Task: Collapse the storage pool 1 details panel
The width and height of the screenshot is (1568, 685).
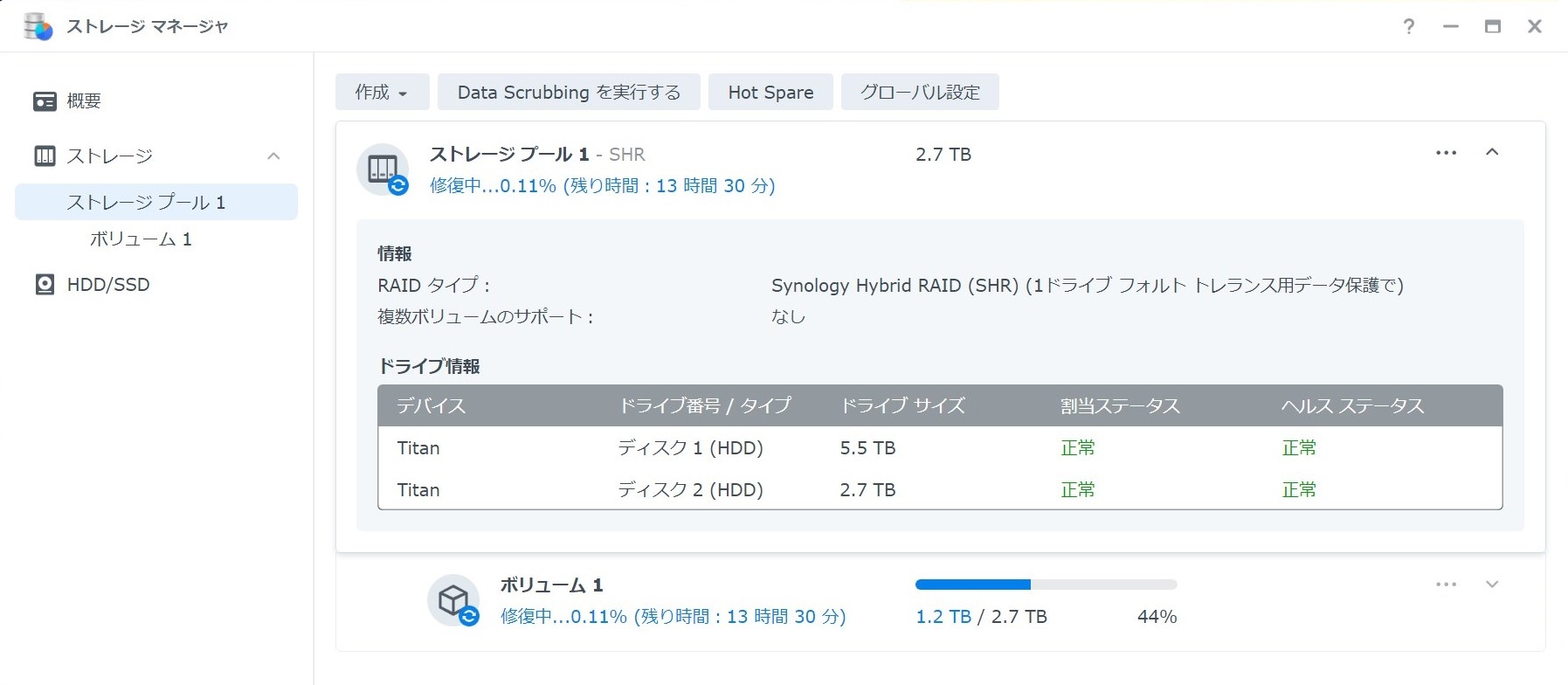Action: (1492, 153)
